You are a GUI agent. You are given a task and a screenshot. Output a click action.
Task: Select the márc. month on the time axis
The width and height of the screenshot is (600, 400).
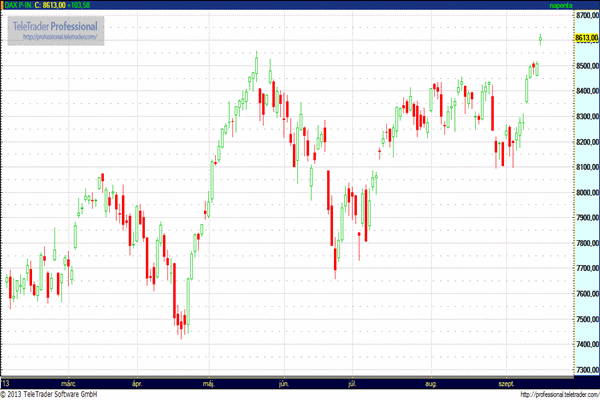tap(69, 383)
